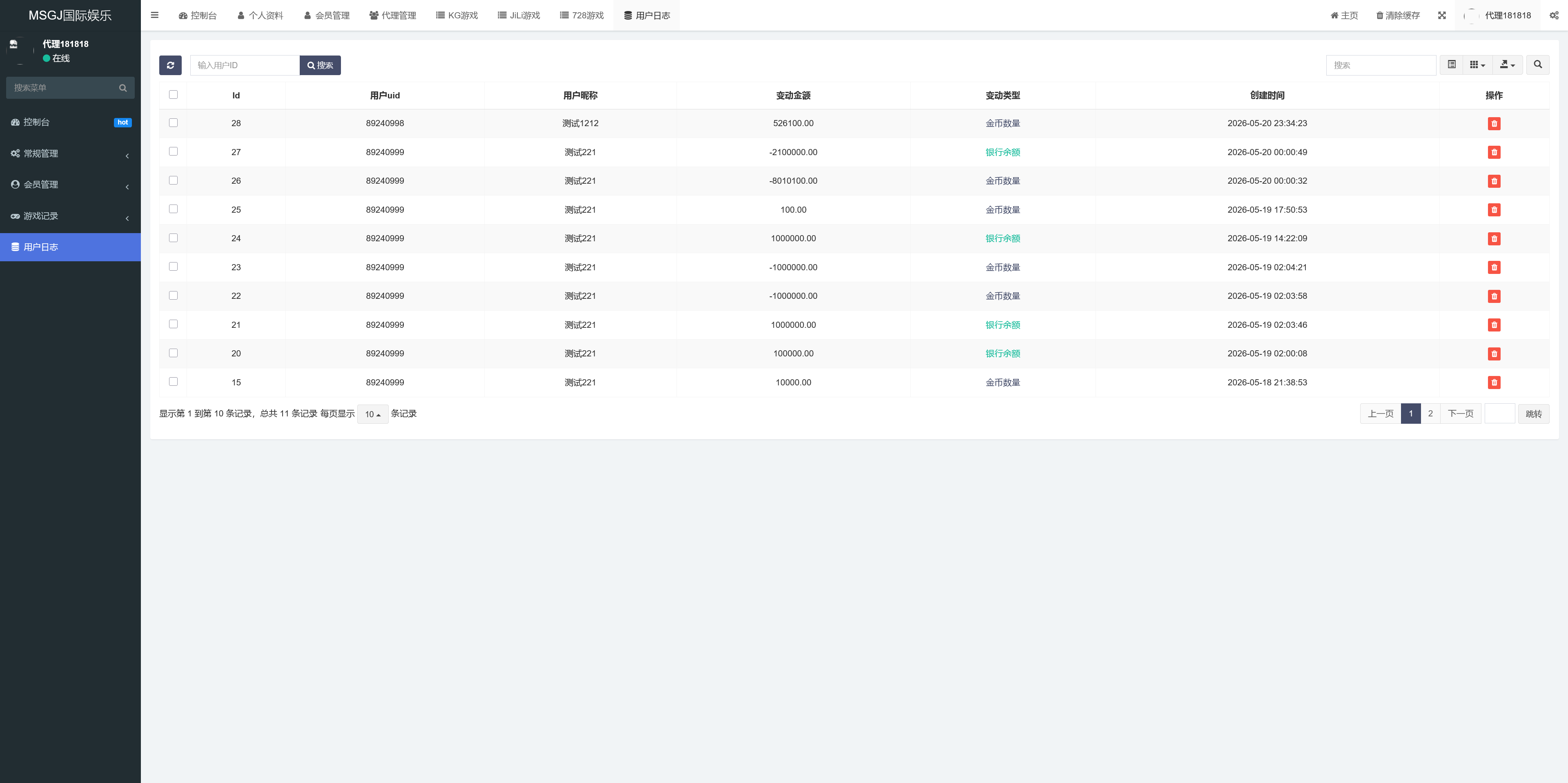
Task: Click the 跳转 jump button
Action: coord(1534,414)
